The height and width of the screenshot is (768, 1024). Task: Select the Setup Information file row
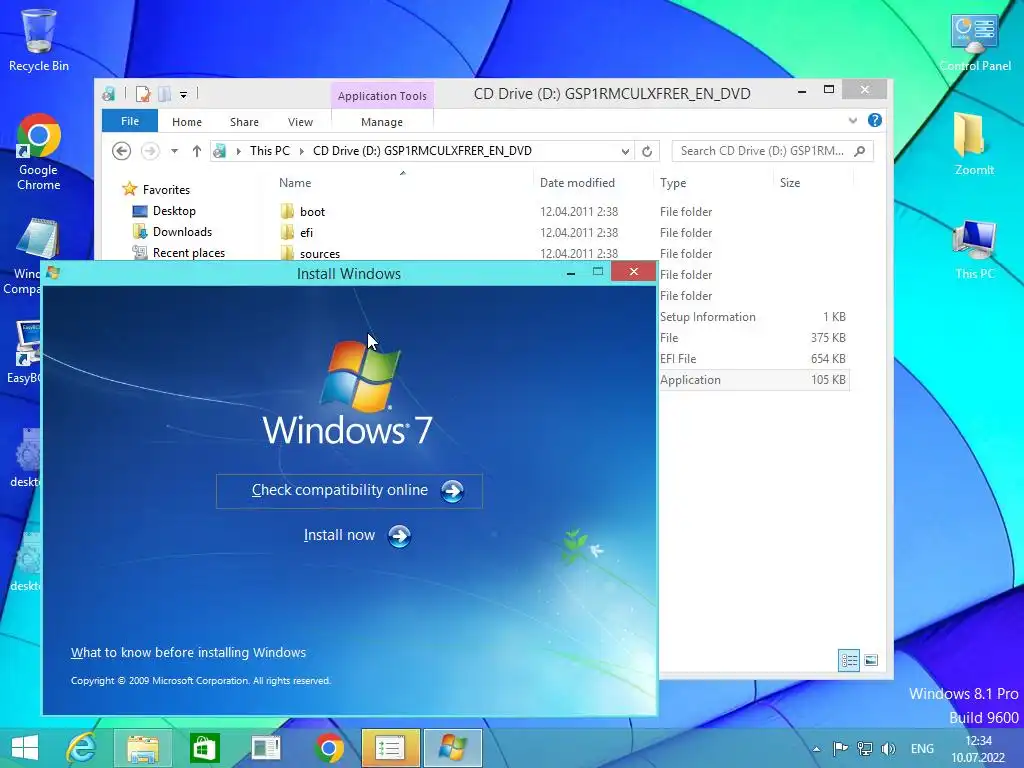point(754,317)
